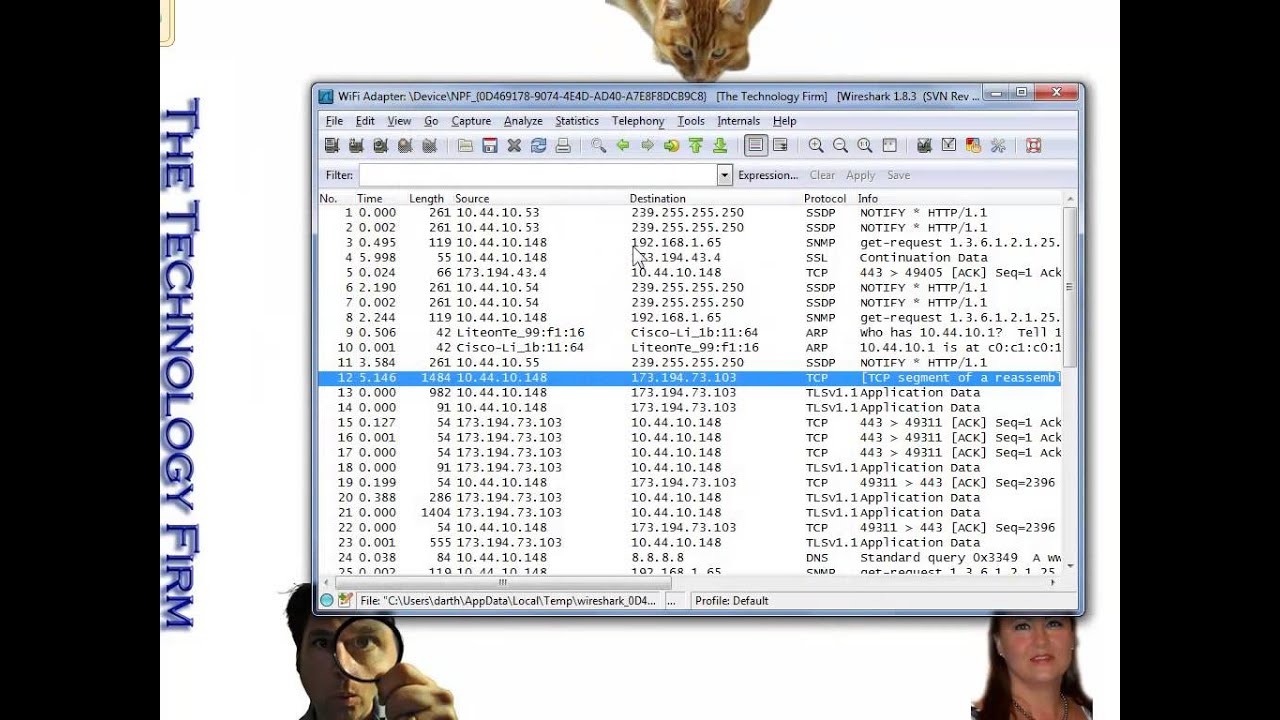Open the Statistics menu

click(577, 121)
